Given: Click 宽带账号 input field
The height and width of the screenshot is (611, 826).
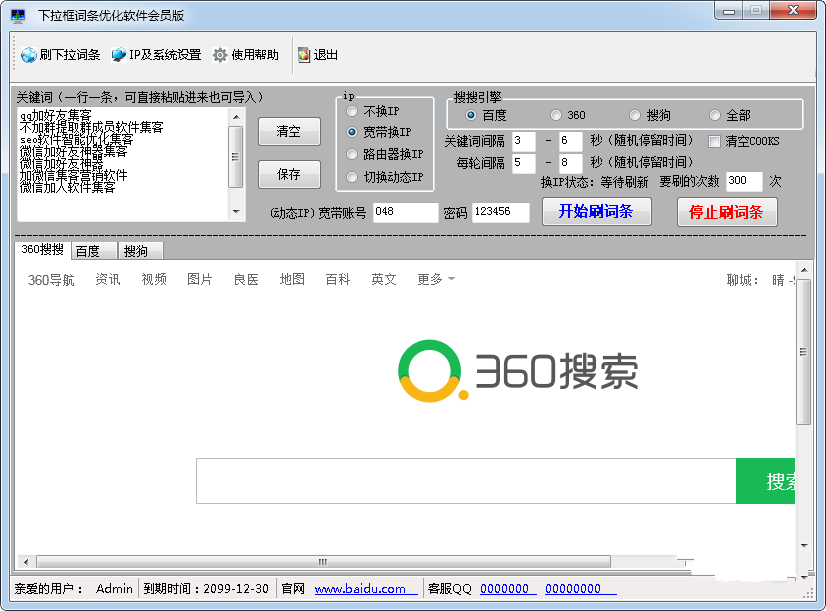Looking at the screenshot, I should pos(405,212).
